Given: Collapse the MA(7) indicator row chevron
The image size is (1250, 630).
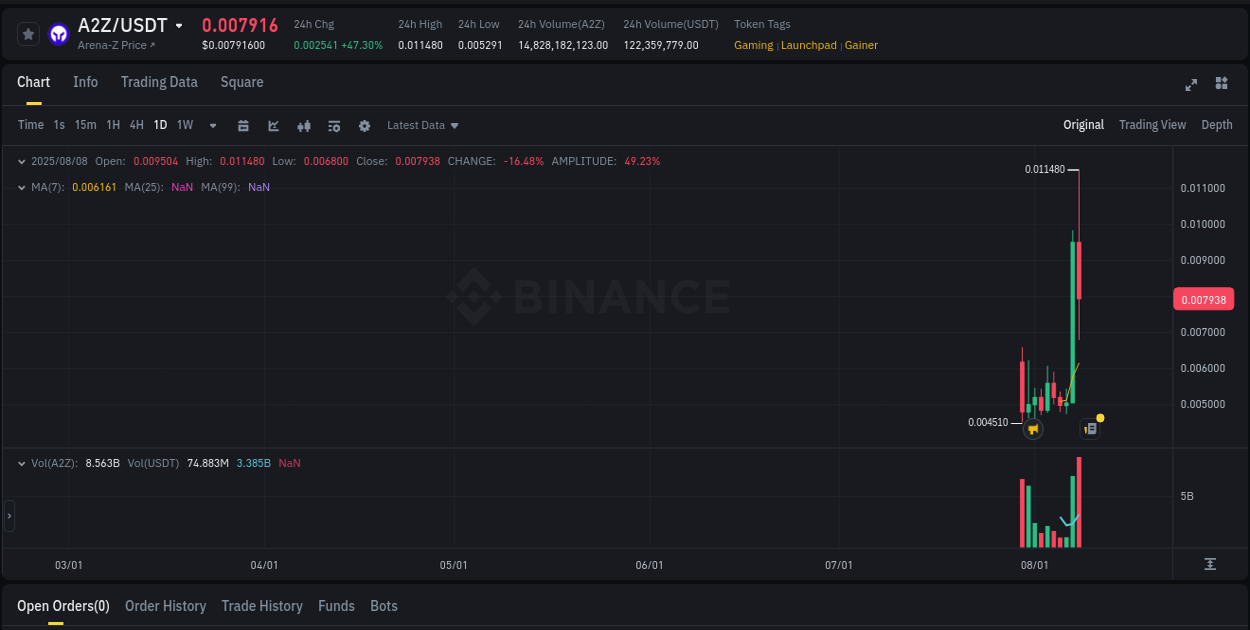Looking at the screenshot, I should point(21,187).
